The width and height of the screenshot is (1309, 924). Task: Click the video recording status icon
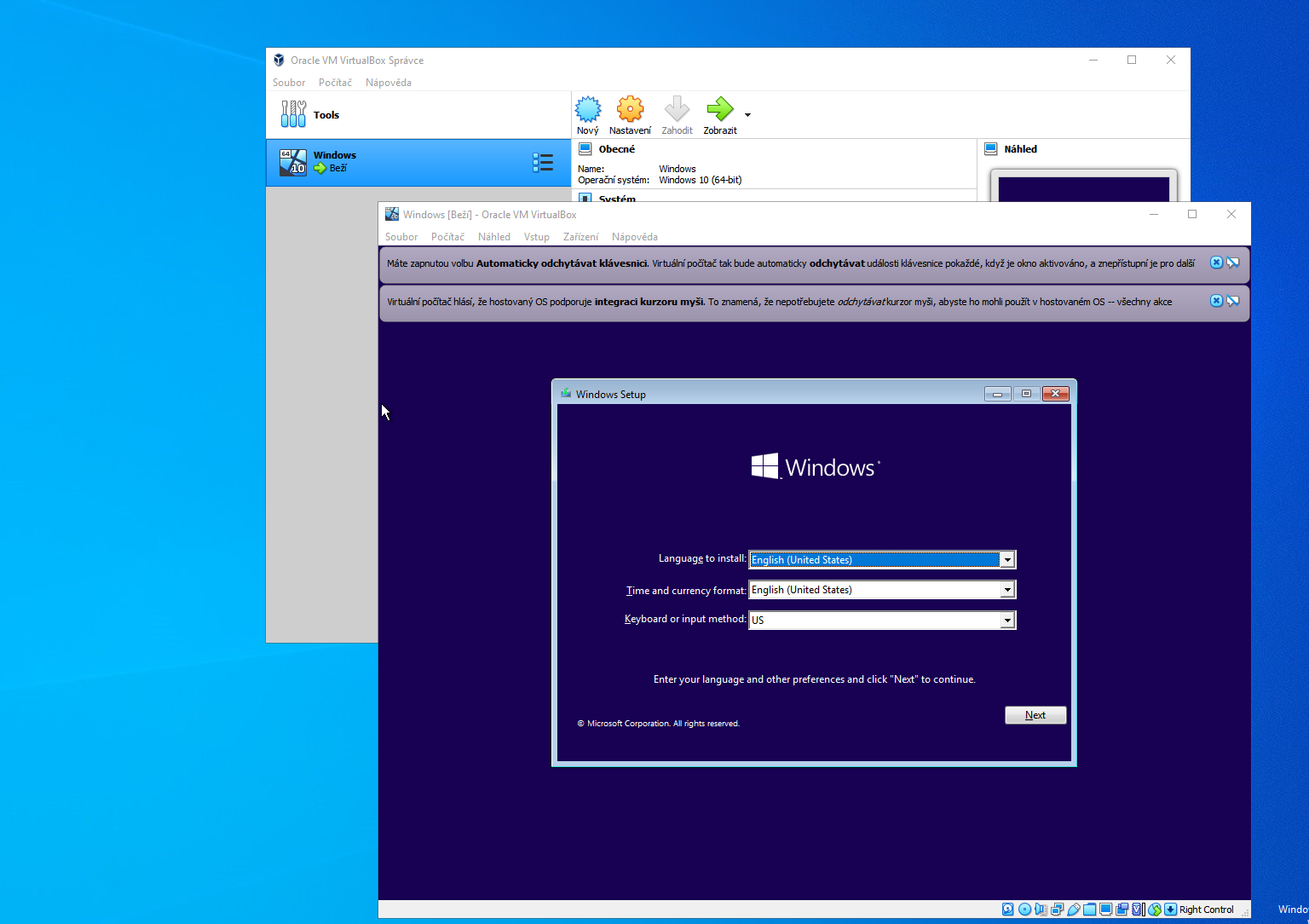[x=1122, y=910]
